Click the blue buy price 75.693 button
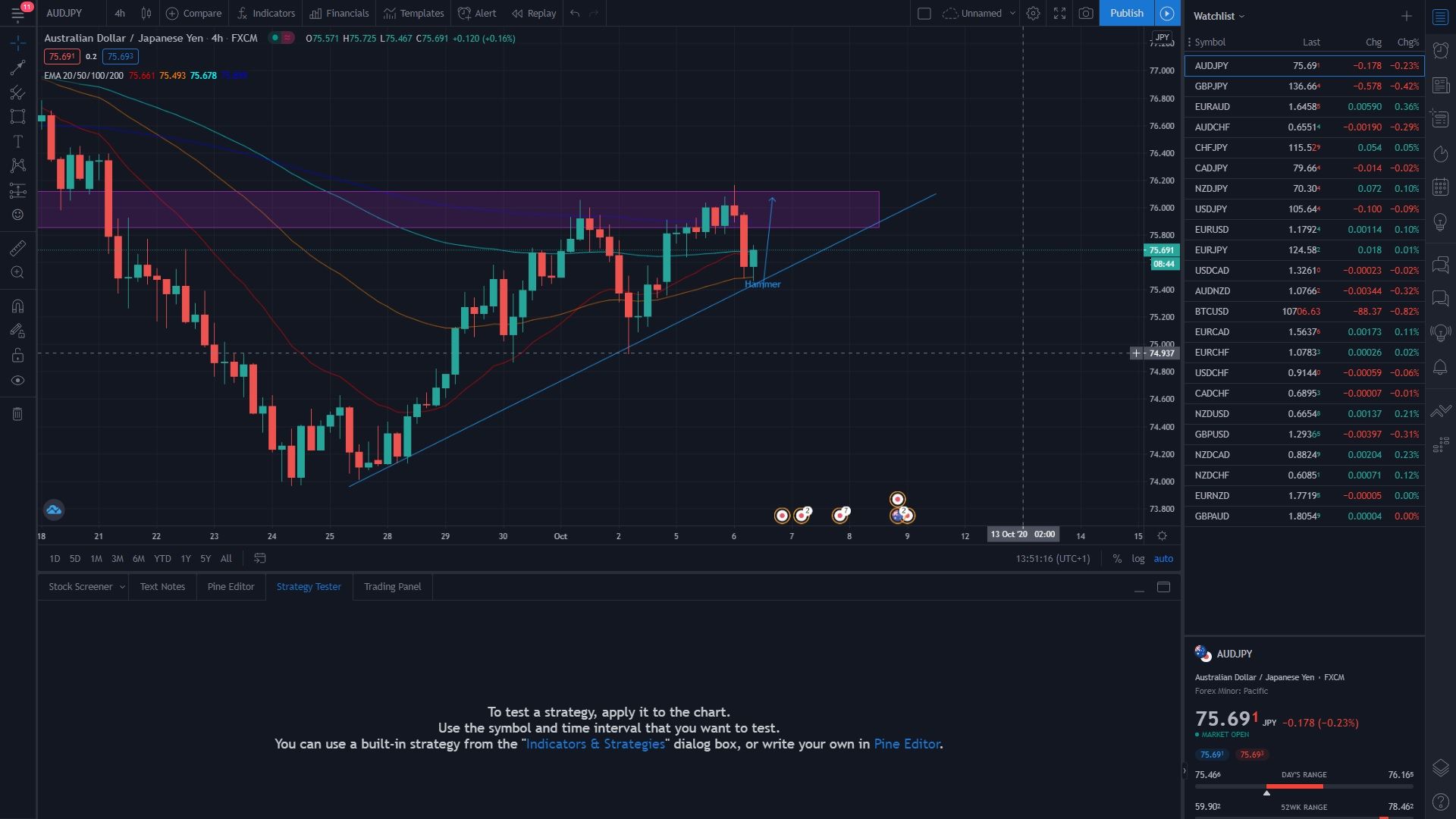The height and width of the screenshot is (819, 1456). point(121,56)
